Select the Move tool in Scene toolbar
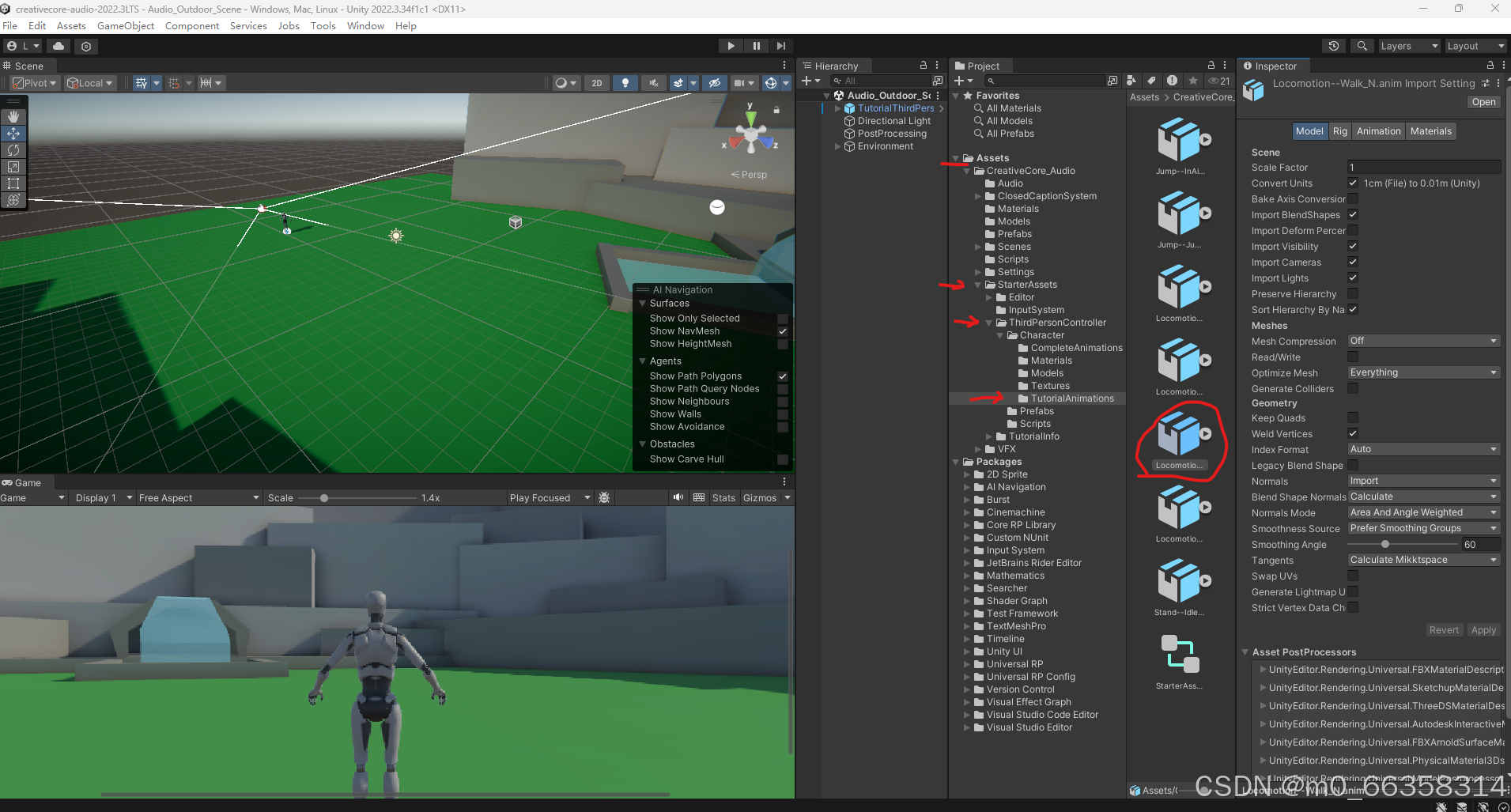1511x812 pixels. (x=13, y=134)
